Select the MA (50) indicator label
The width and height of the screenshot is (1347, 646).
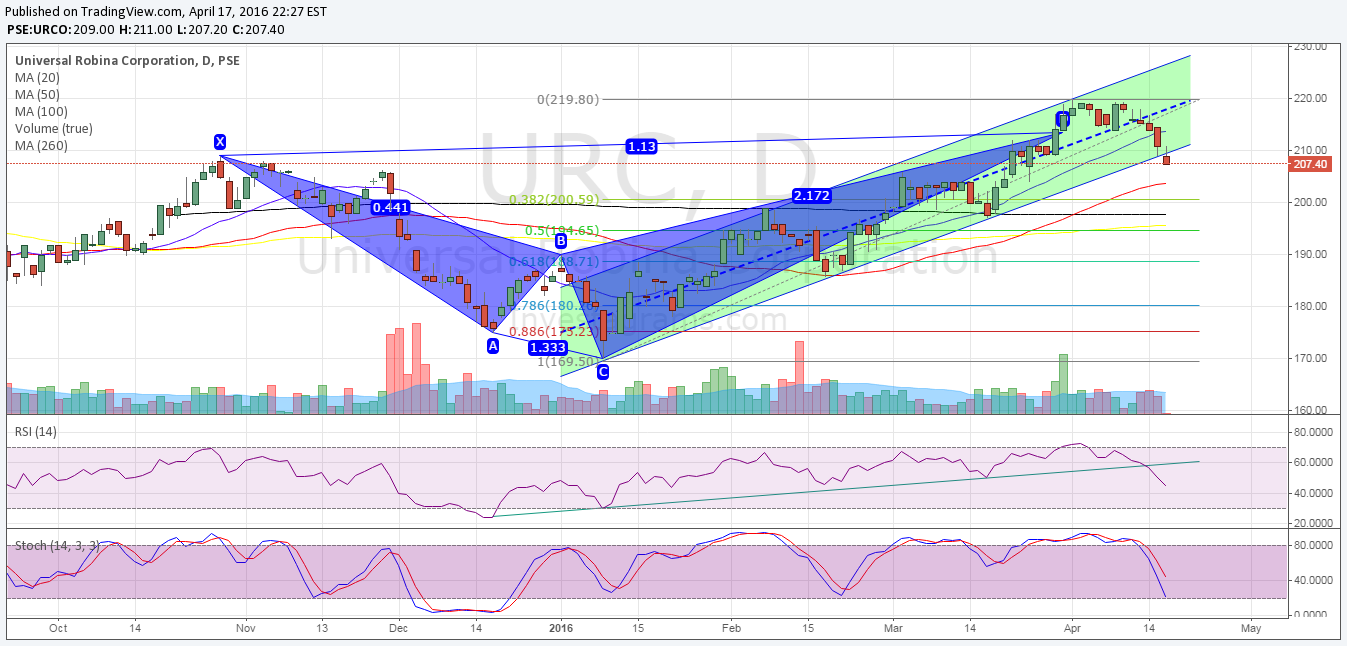click(x=35, y=94)
